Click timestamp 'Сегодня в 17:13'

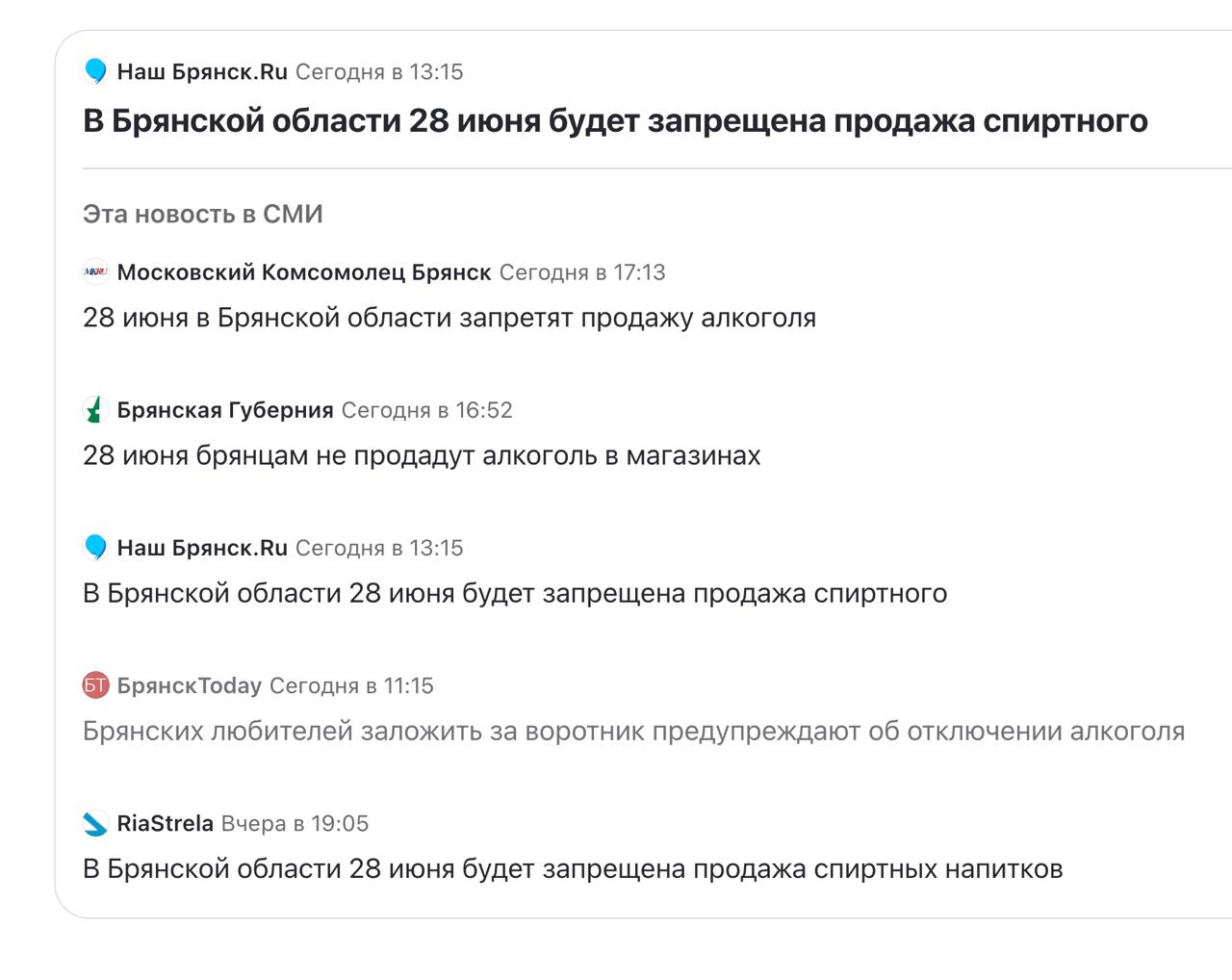click(x=582, y=272)
